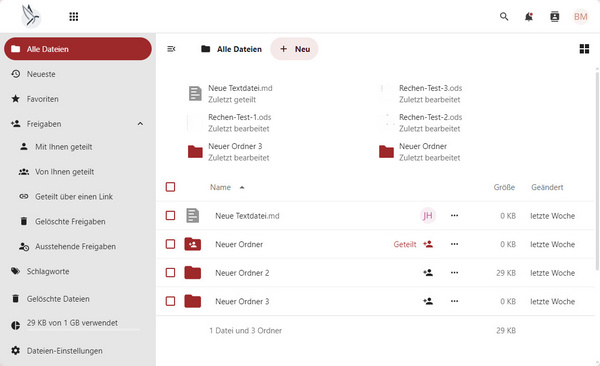Click the summary text 1 Datei und 3 Ordner
600x366 pixels.
coord(245,330)
